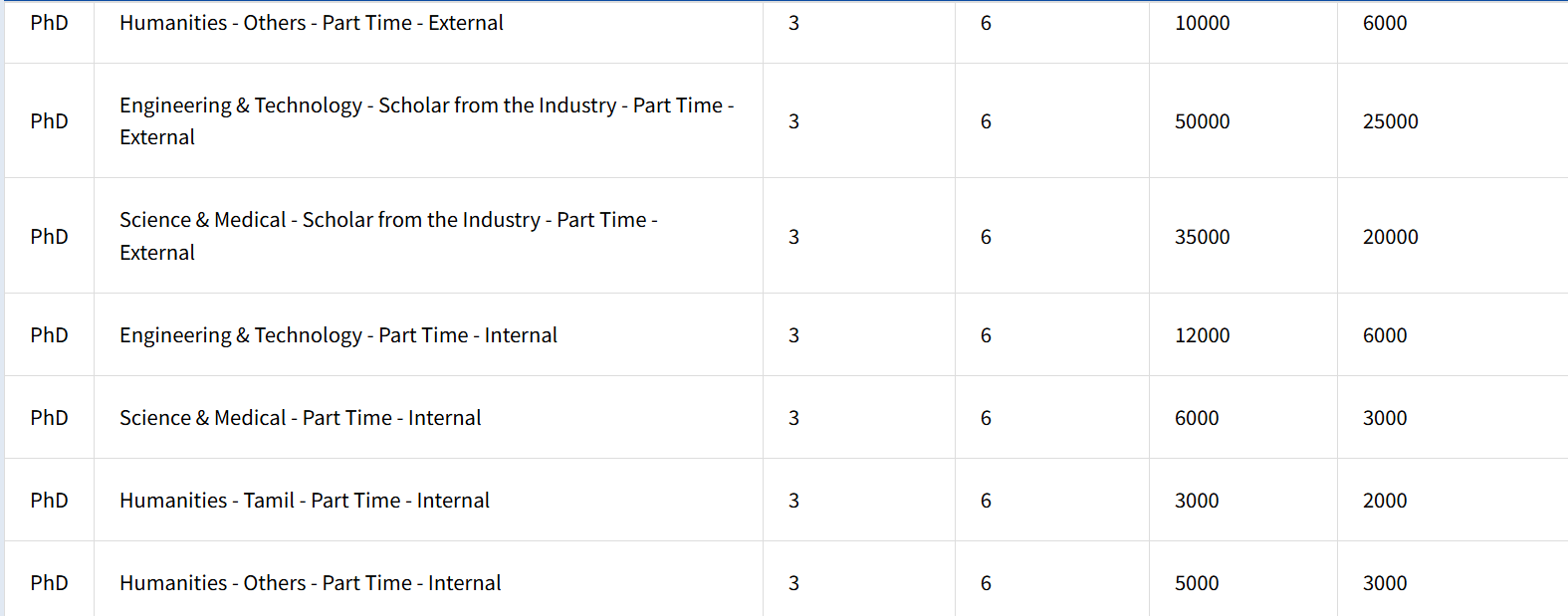Click Humanities - Others - Part Time - Internal
The image size is (1568, 616).
click(x=310, y=583)
